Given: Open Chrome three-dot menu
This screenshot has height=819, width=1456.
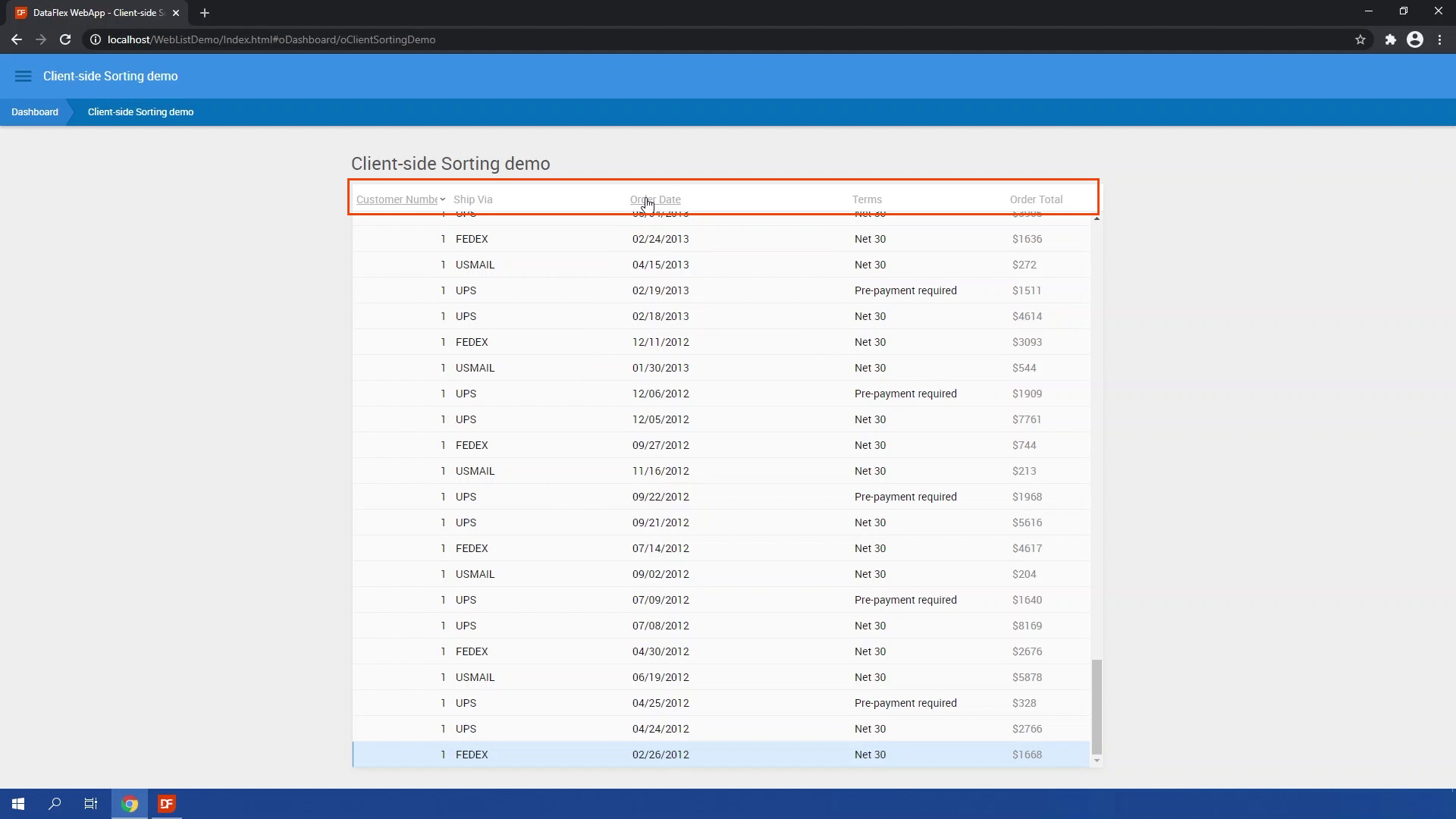Looking at the screenshot, I should 1440,39.
